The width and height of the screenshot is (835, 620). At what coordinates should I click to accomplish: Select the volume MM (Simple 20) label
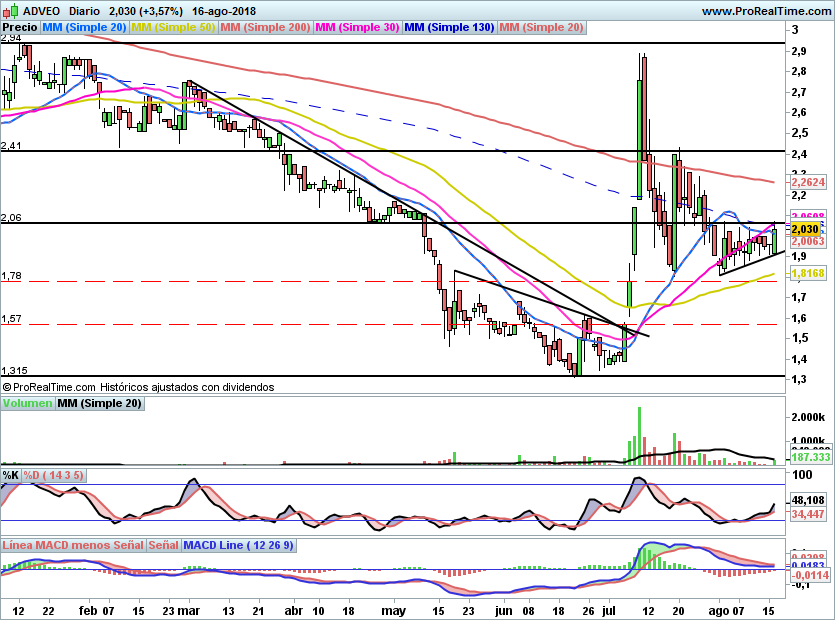coord(99,403)
